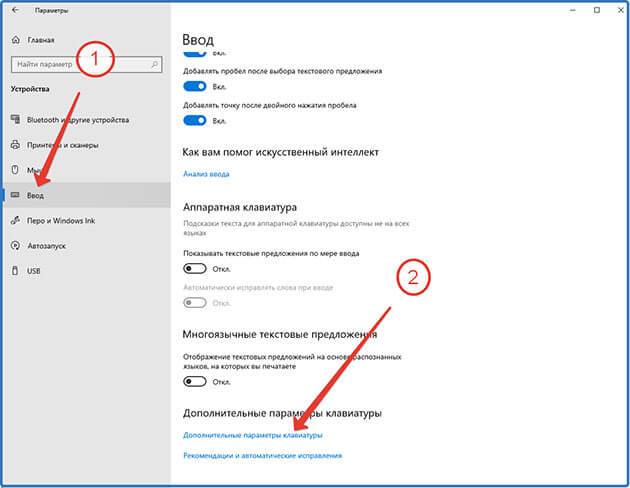Open Дополнительные параметры клавиатуры link

coord(253,435)
